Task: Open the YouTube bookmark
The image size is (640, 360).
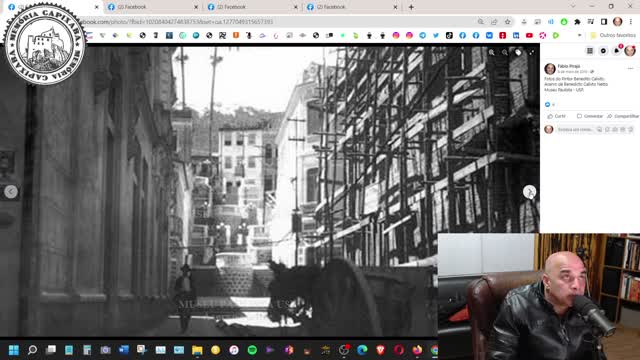Action: pos(529,36)
